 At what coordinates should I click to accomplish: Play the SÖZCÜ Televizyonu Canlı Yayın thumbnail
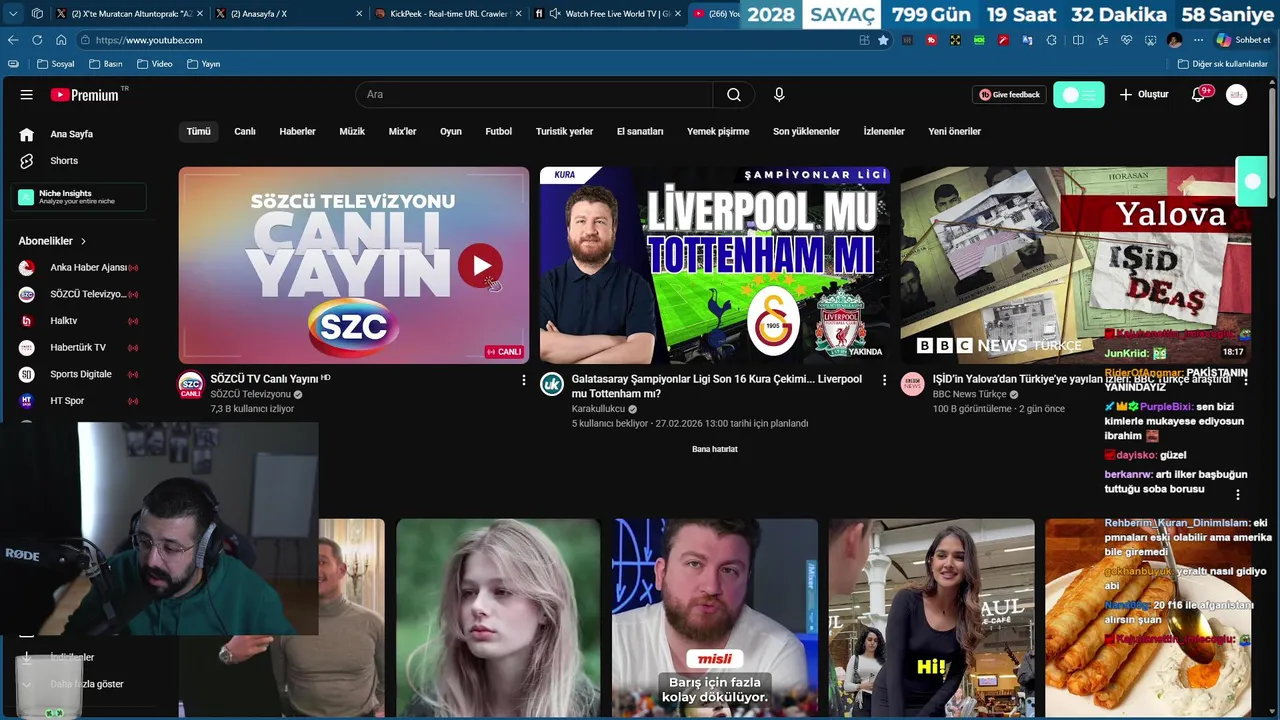pos(354,265)
